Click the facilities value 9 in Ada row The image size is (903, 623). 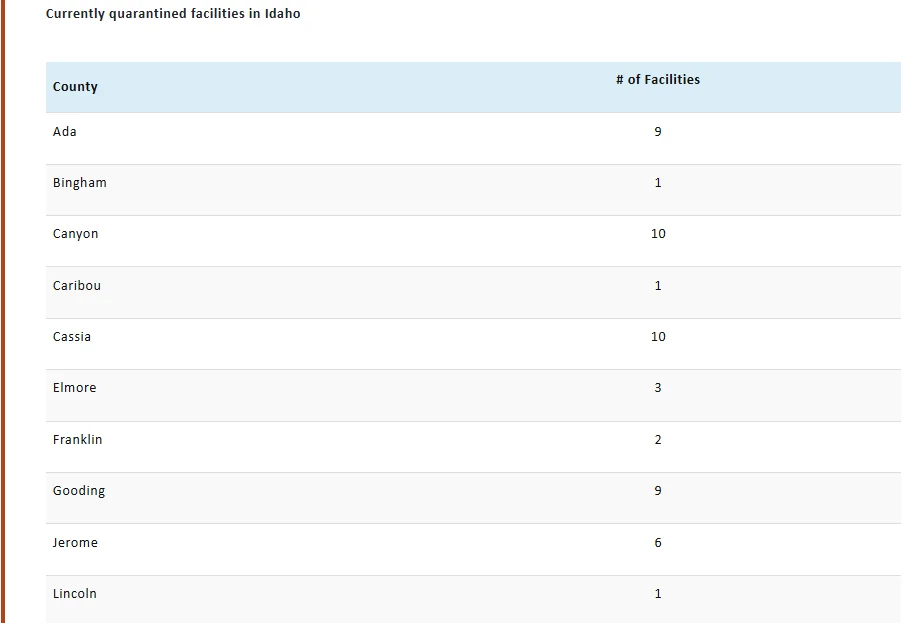[x=658, y=132]
